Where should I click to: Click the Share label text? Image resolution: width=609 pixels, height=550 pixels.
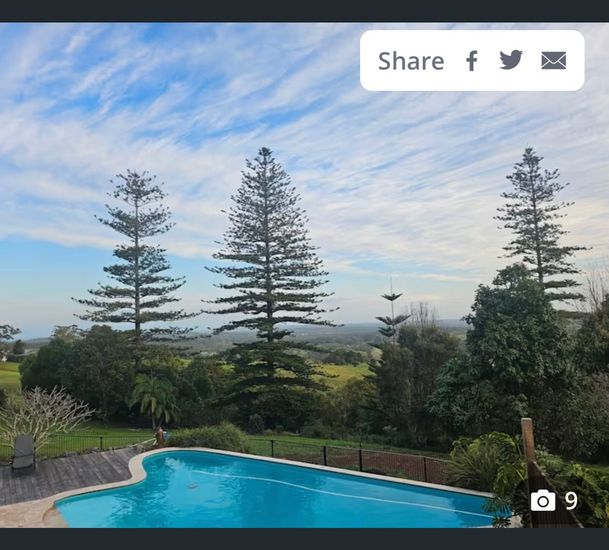point(411,61)
